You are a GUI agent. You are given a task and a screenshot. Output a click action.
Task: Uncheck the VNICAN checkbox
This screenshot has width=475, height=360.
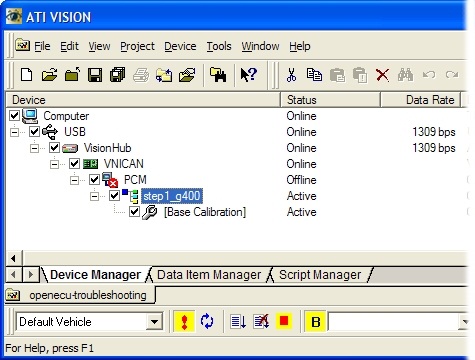[x=74, y=164]
